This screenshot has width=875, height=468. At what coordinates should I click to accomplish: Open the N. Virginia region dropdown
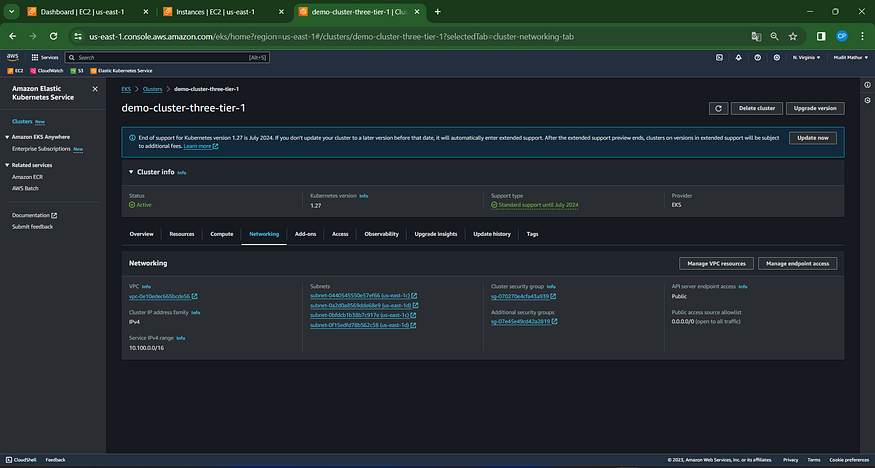click(x=806, y=57)
